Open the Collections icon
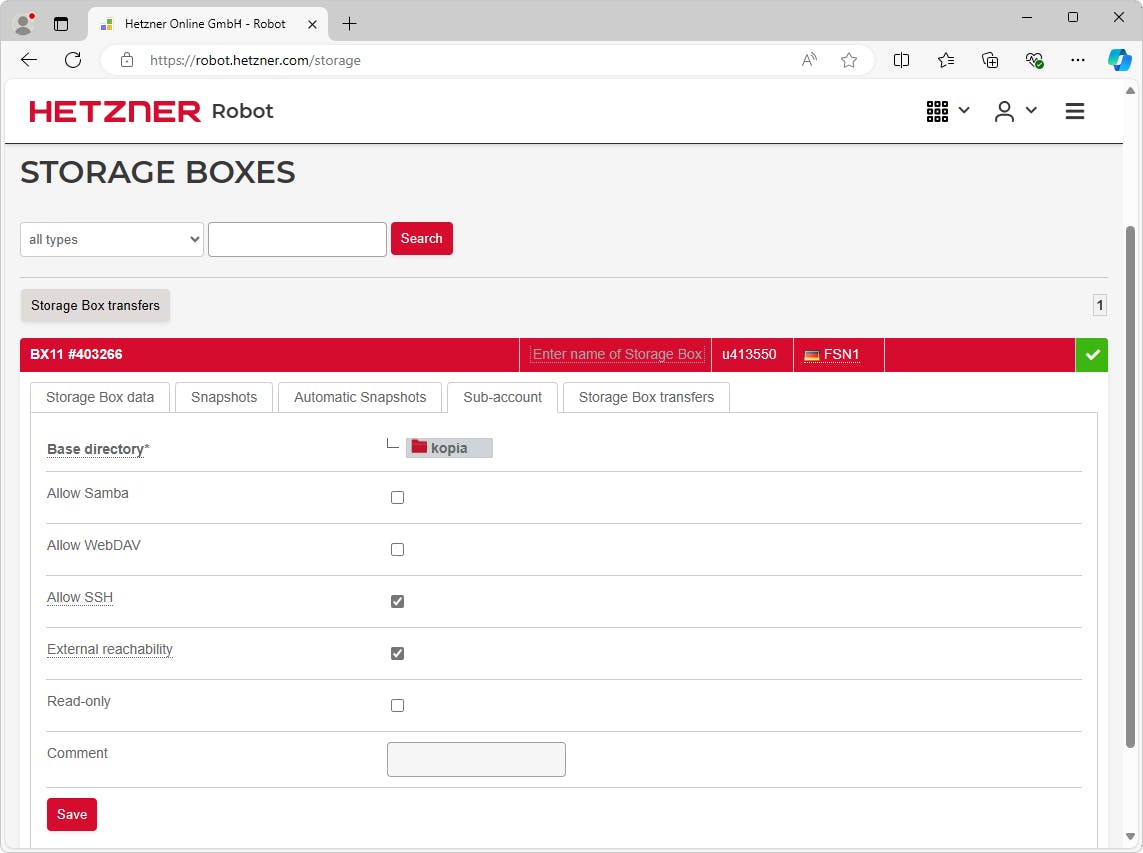1143x853 pixels. (990, 60)
